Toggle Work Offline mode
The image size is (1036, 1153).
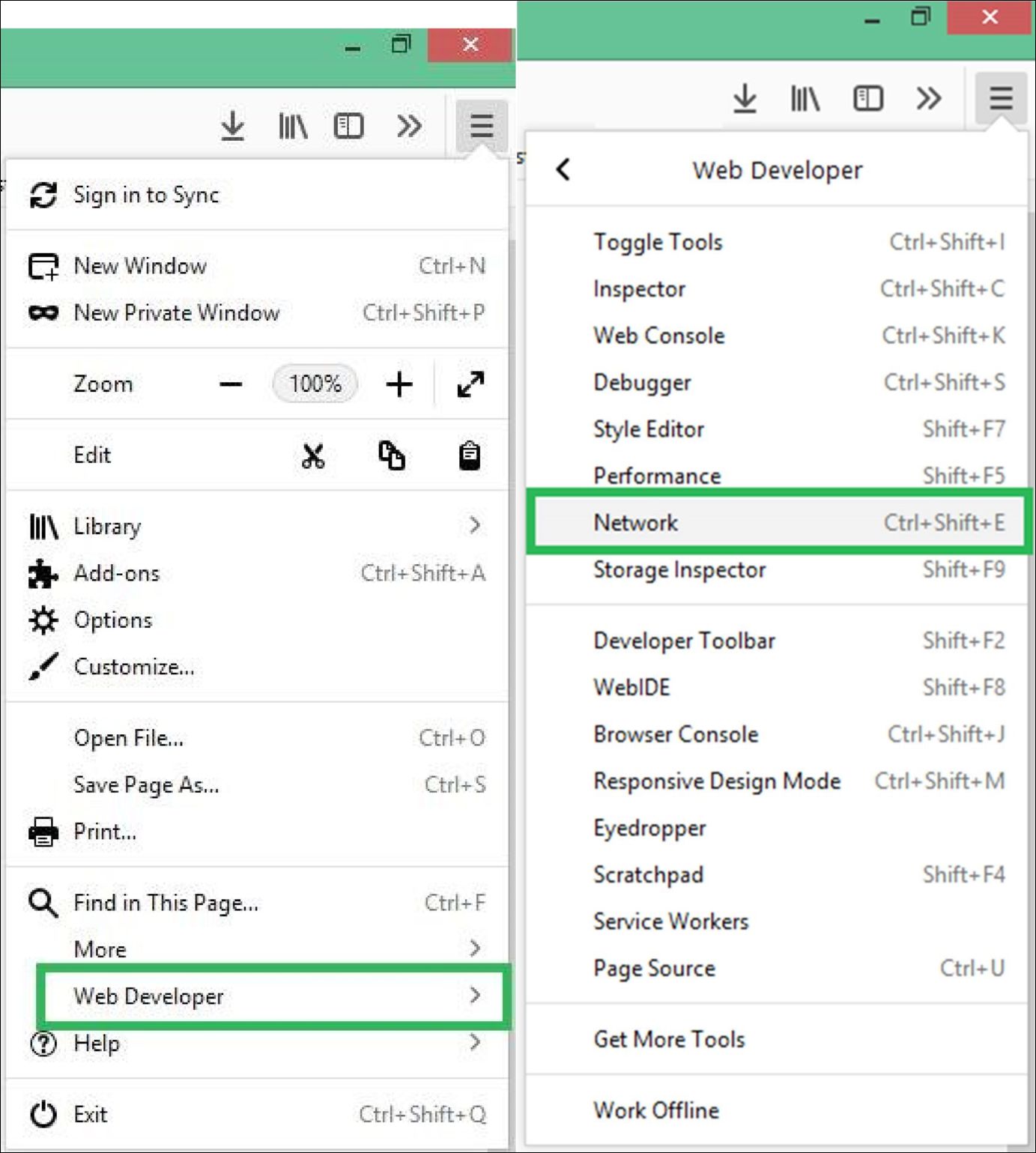pyautogui.click(x=656, y=1110)
